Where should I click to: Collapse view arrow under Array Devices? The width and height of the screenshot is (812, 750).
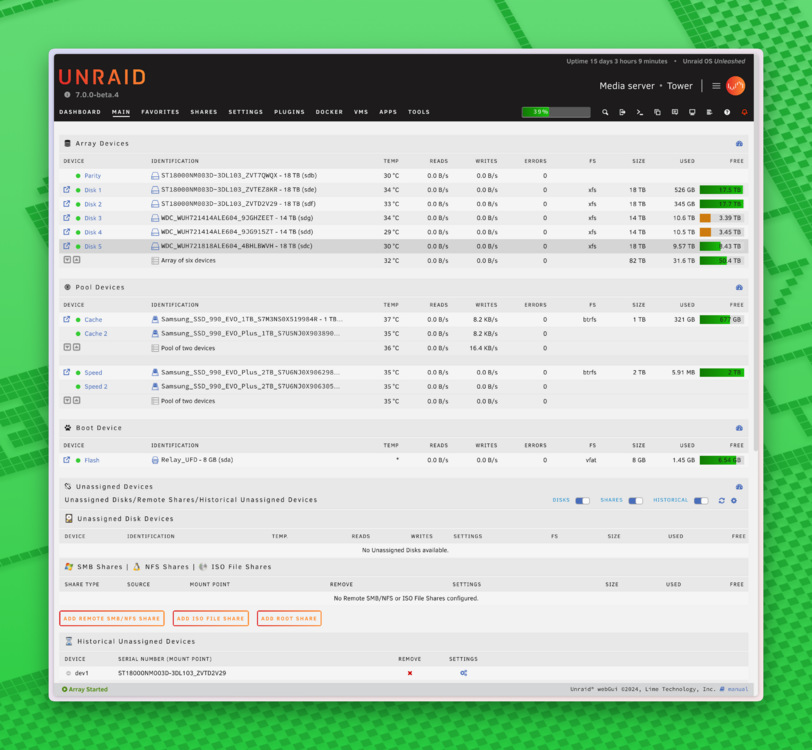pos(67,260)
